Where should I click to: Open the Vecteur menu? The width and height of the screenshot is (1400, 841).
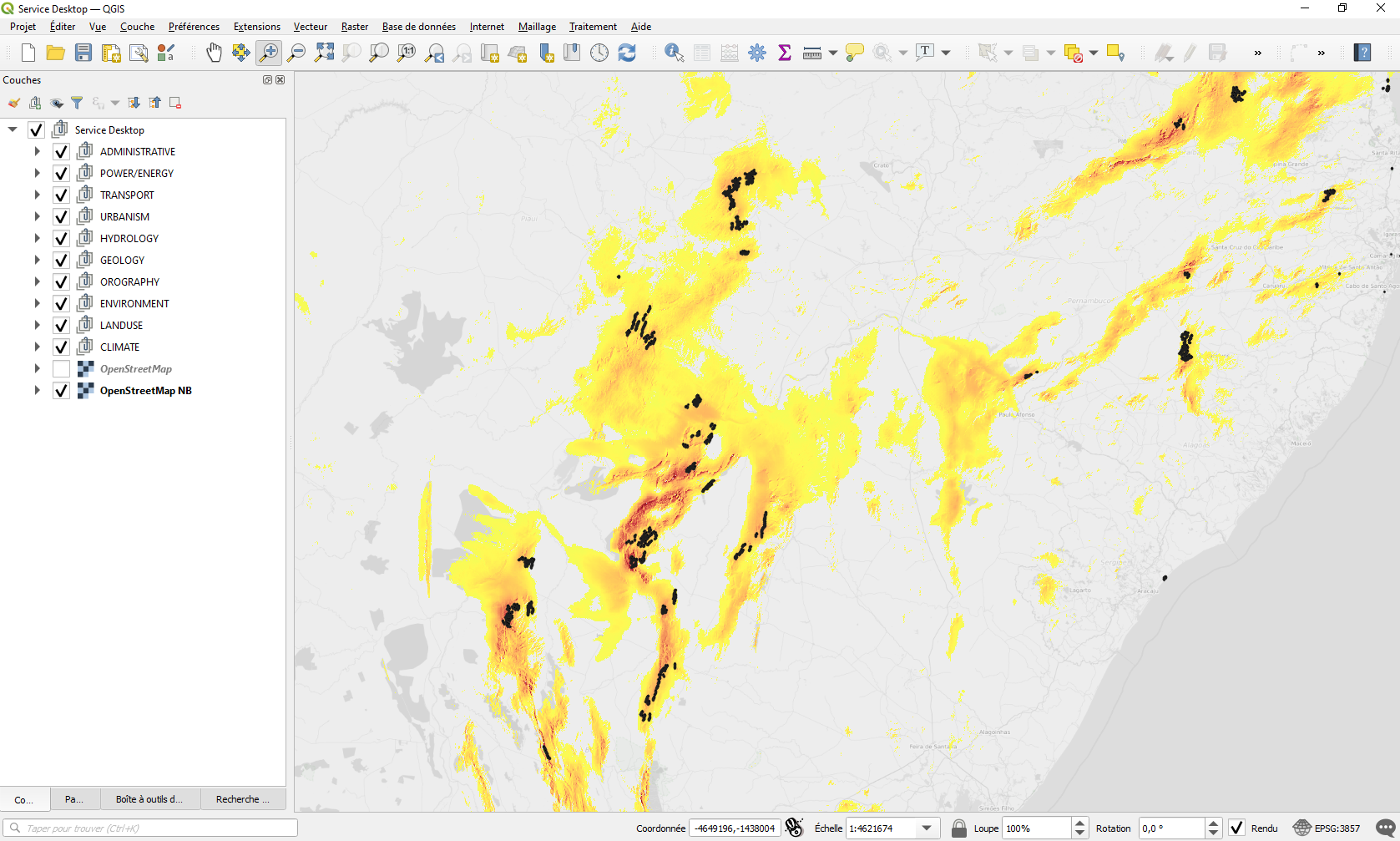point(311,27)
